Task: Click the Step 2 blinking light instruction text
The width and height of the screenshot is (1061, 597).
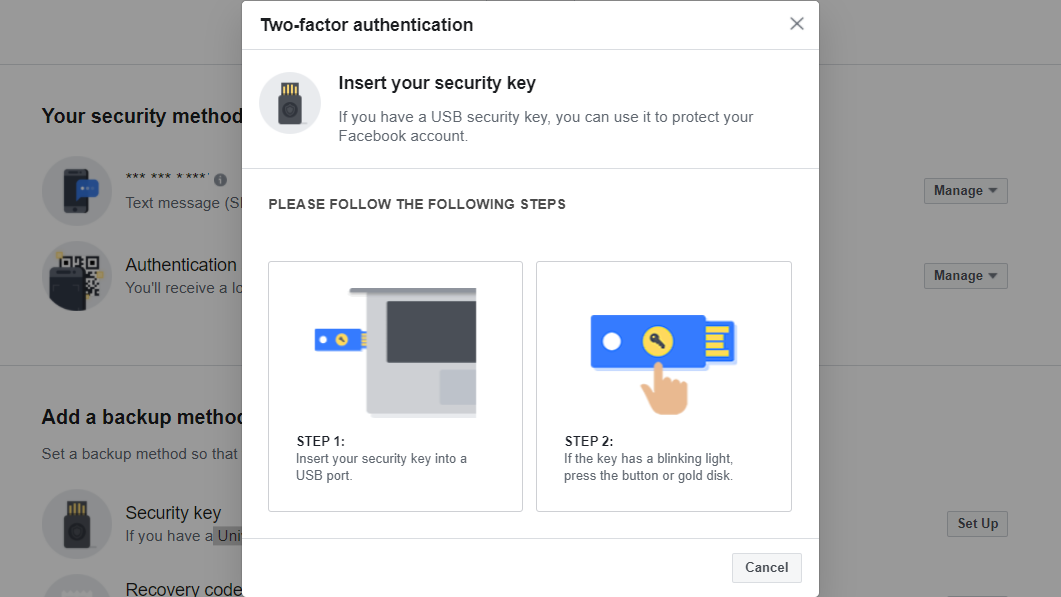Action: tap(648, 467)
